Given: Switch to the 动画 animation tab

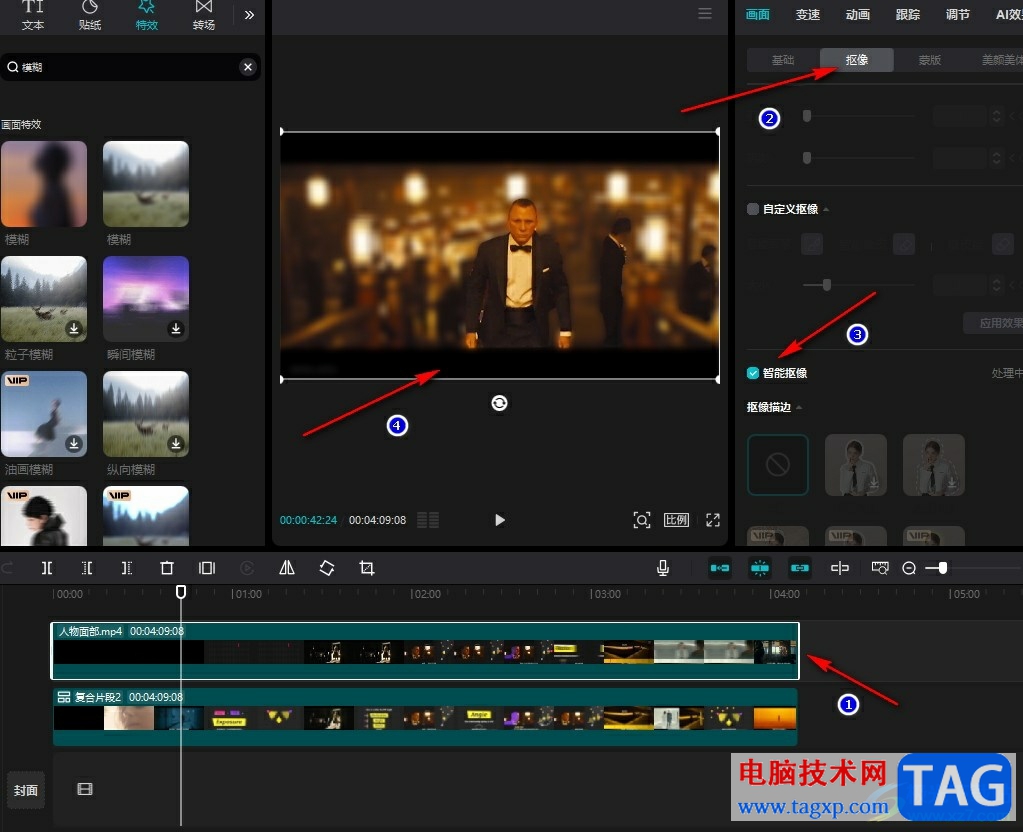Looking at the screenshot, I should (x=858, y=14).
